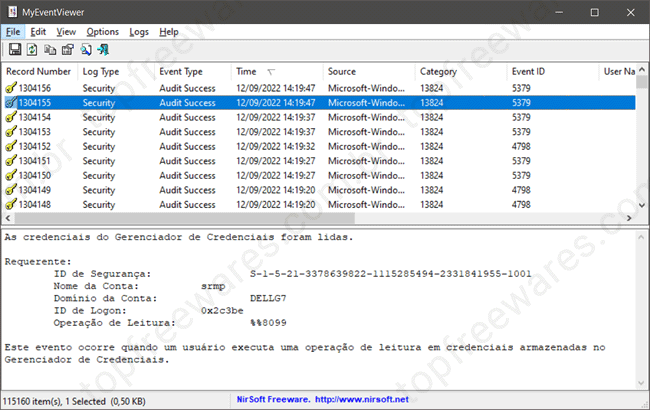Open the Logs menu

tap(139, 31)
